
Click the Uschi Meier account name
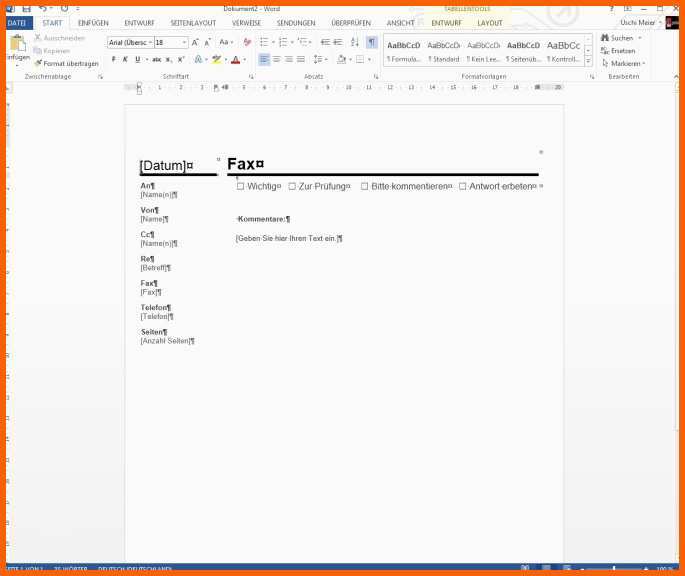tap(637, 22)
